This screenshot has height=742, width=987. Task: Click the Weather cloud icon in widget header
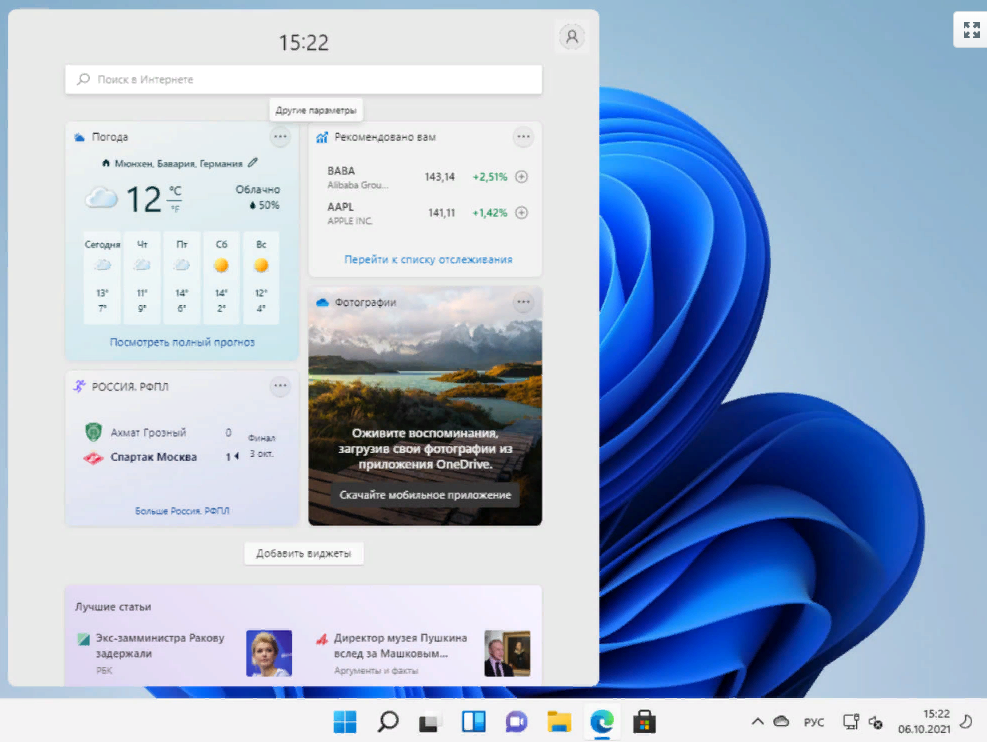click(79, 137)
